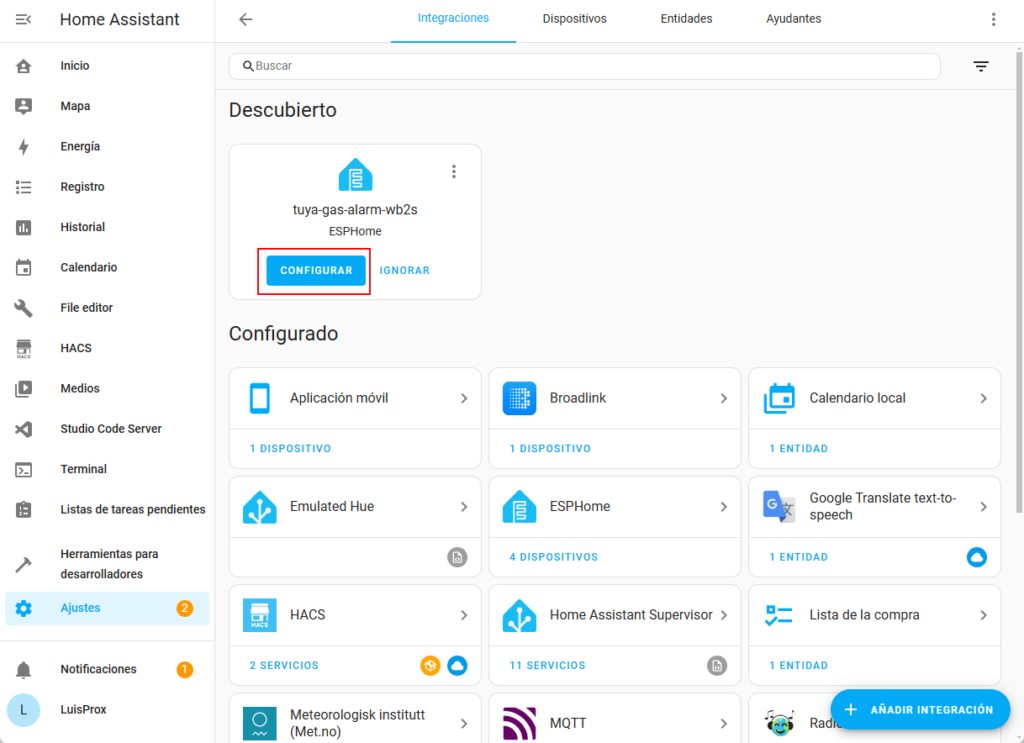
Task: Go back with the arrow icon
Action: (245, 20)
